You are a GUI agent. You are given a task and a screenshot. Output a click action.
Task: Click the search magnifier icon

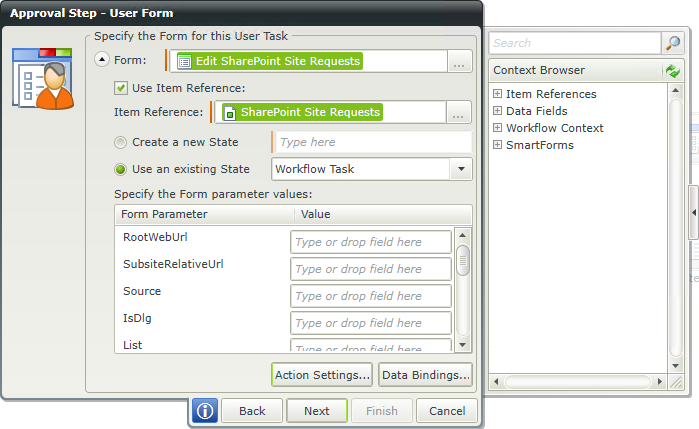click(674, 43)
